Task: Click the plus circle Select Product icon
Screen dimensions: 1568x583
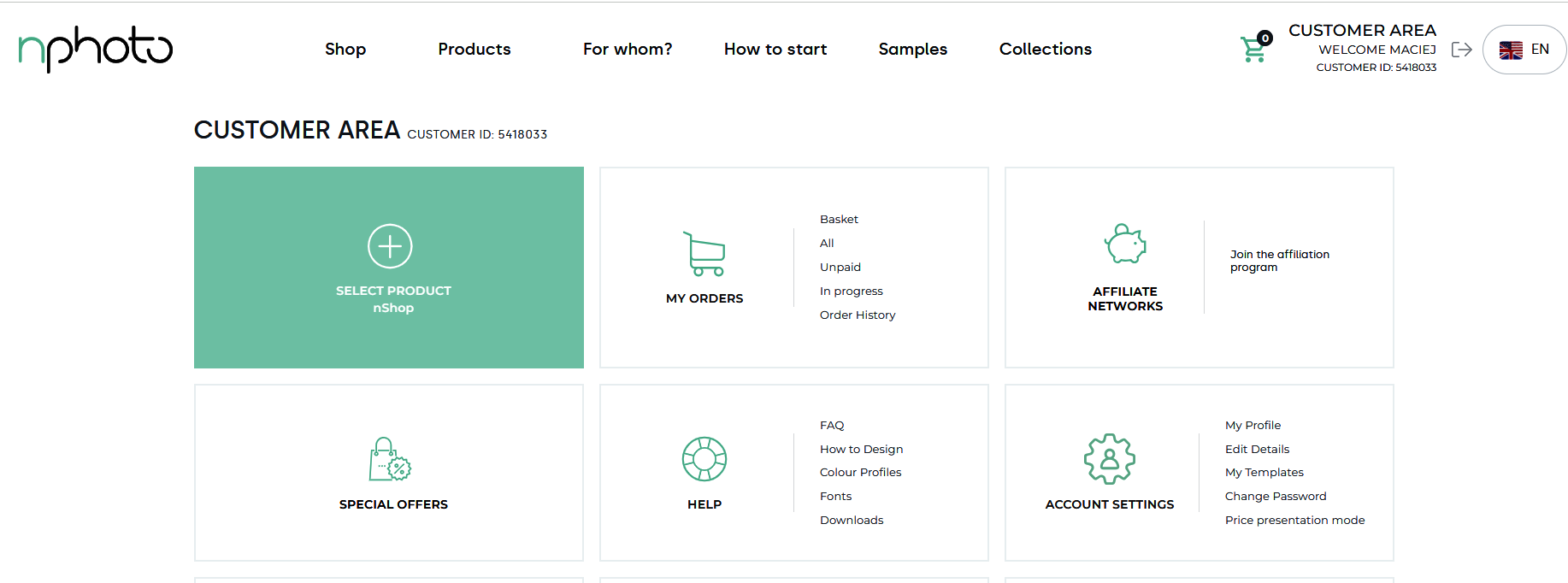Action: point(390,246)
